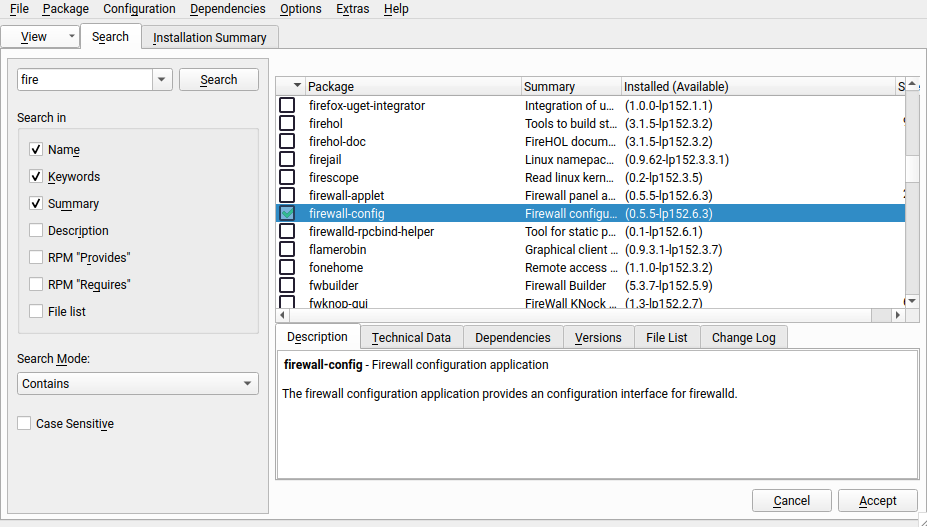
Task: Select the Search tab
Action: pyautogui.click(x=111, y=37)
